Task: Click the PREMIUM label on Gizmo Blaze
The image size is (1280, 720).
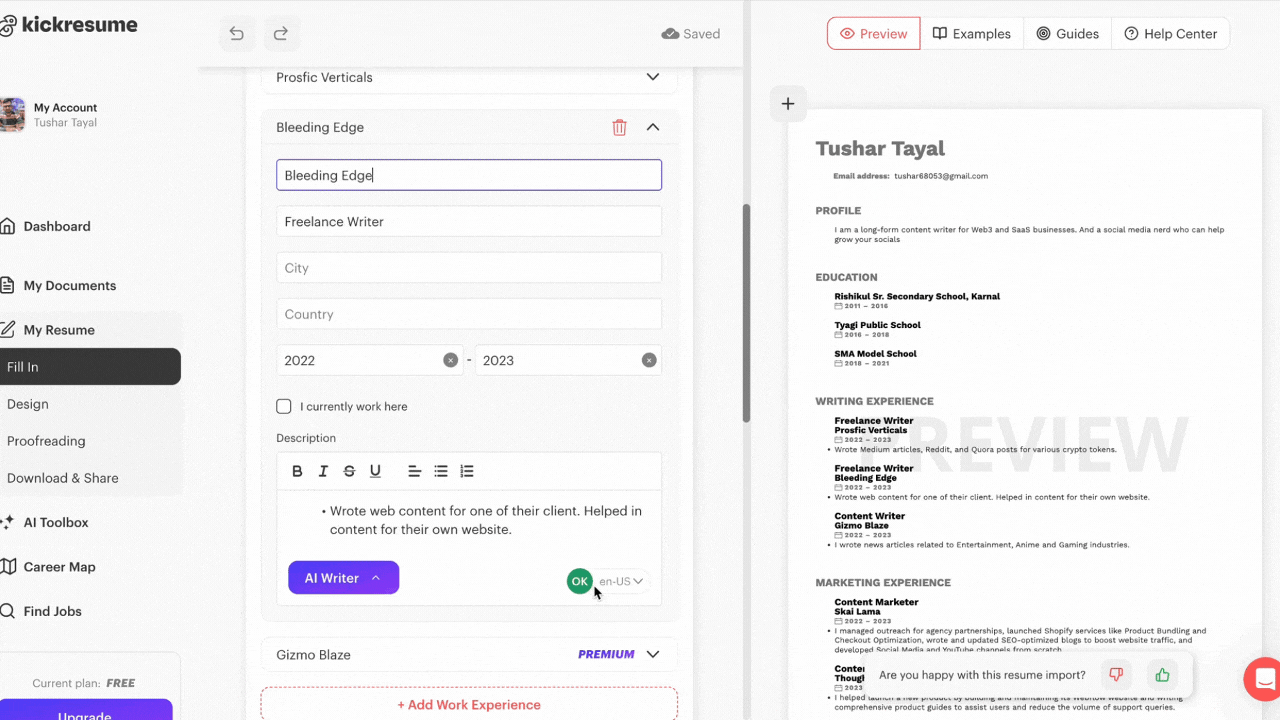Action: (606, 654)
